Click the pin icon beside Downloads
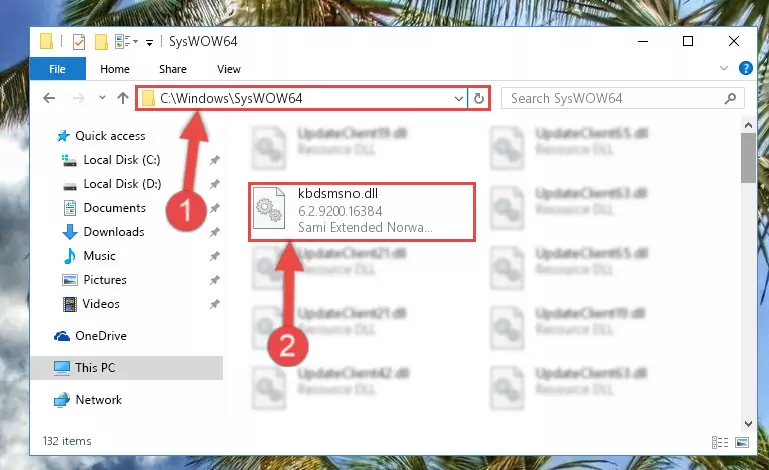The height and width of the screenshot is (470, 769). pyautogui.click(x=214, y=232)
